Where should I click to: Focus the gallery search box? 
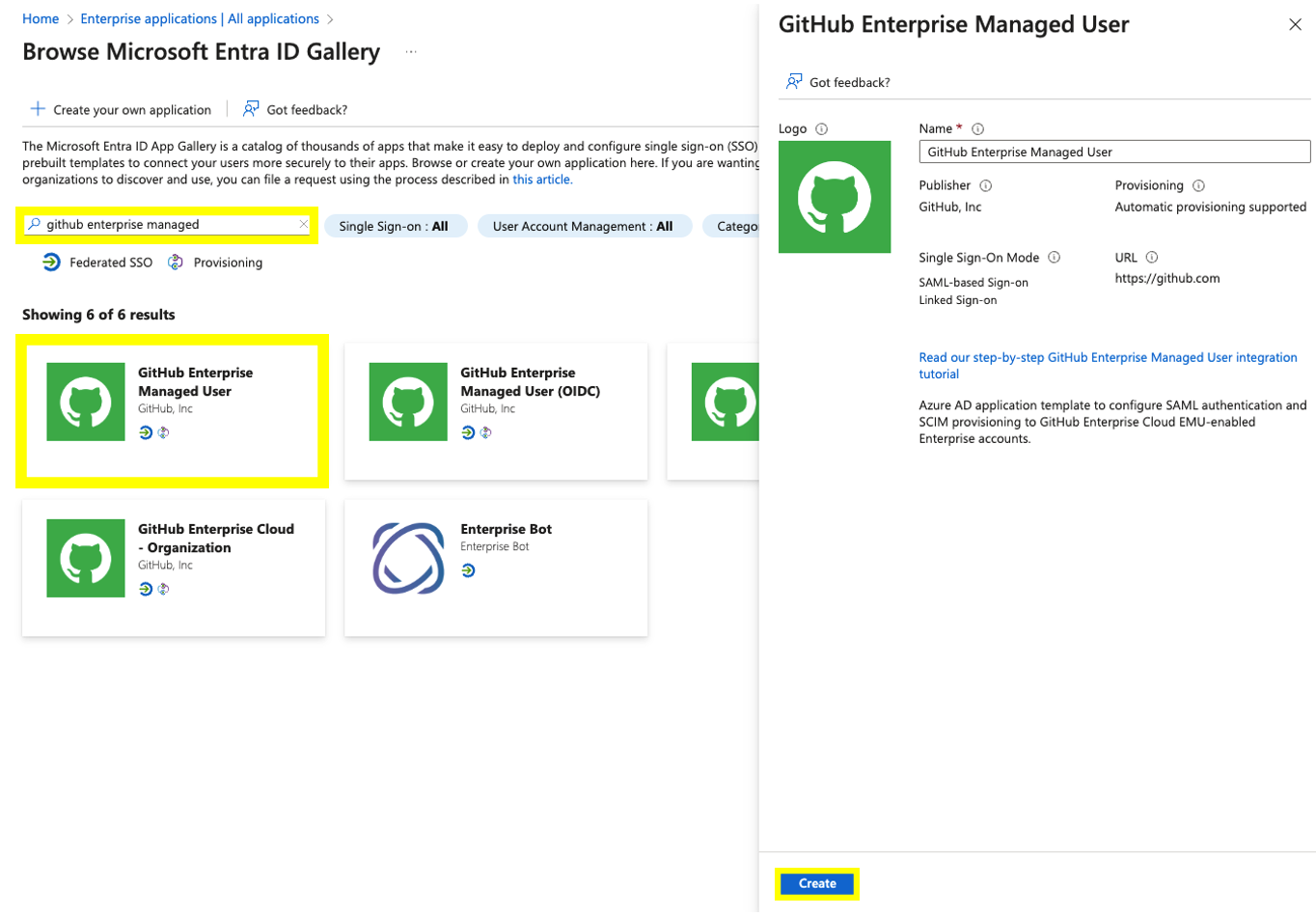[168, 224]
